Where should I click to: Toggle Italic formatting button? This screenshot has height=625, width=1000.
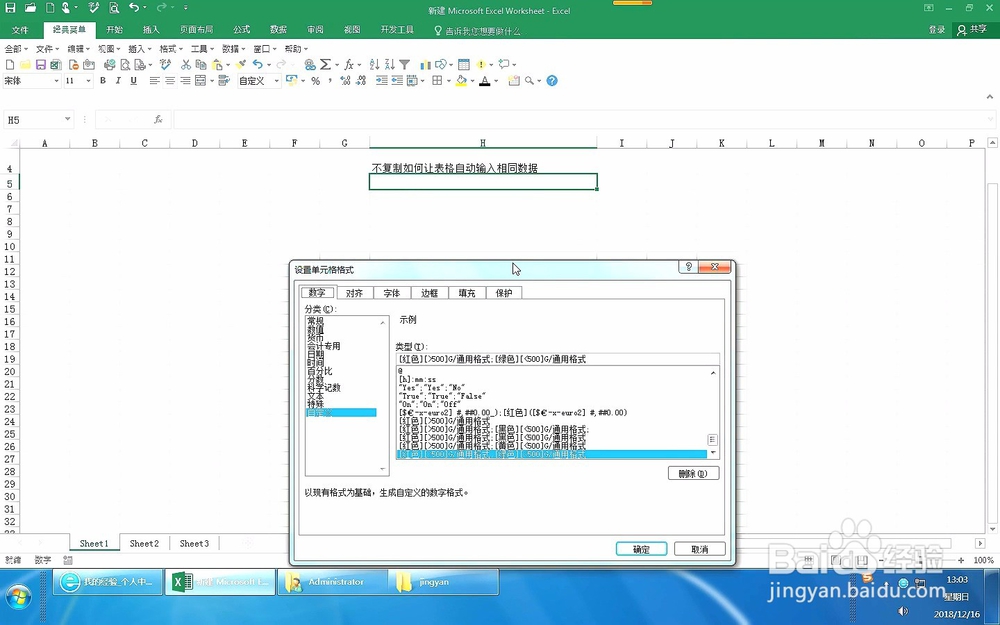[x=118, y=81]
